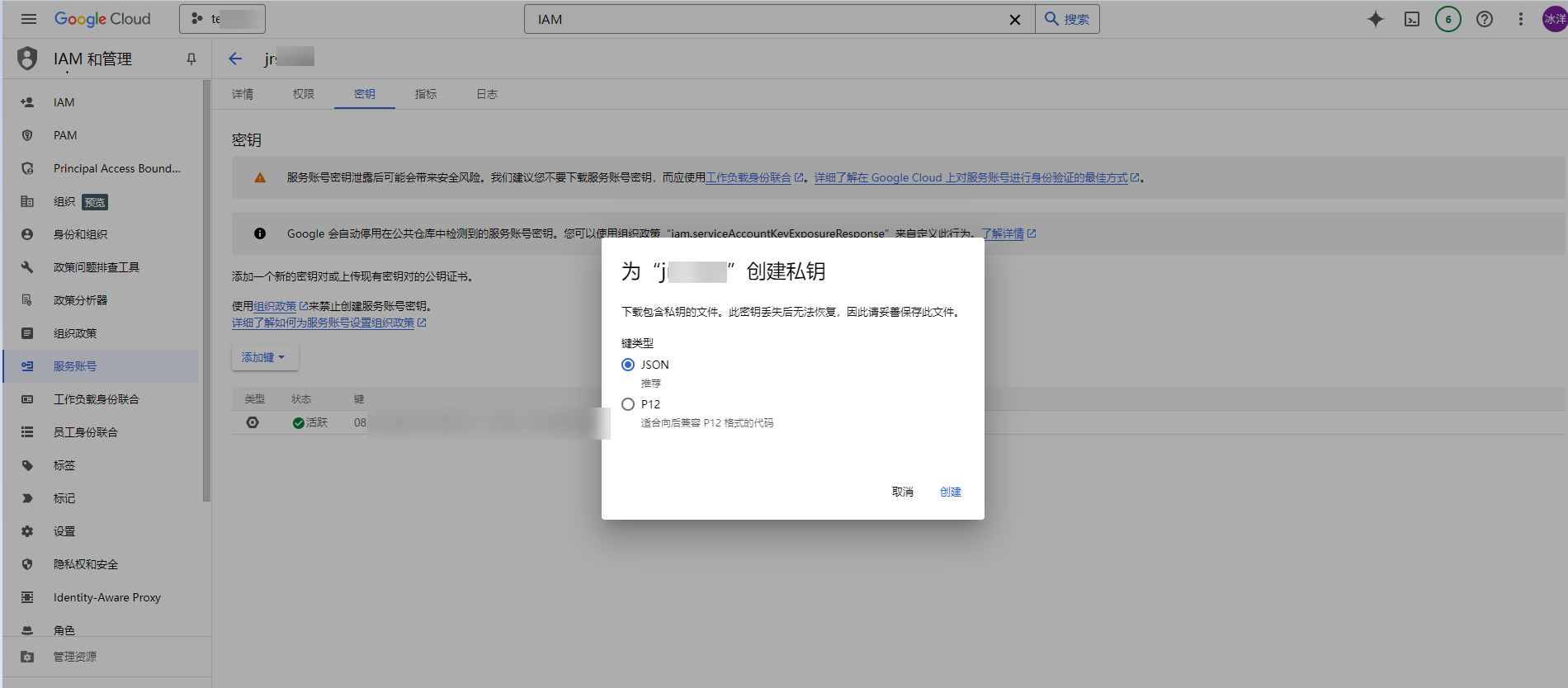Click the IAM shield product icon
Screen dimensions: 1568x688
(27, 59)
